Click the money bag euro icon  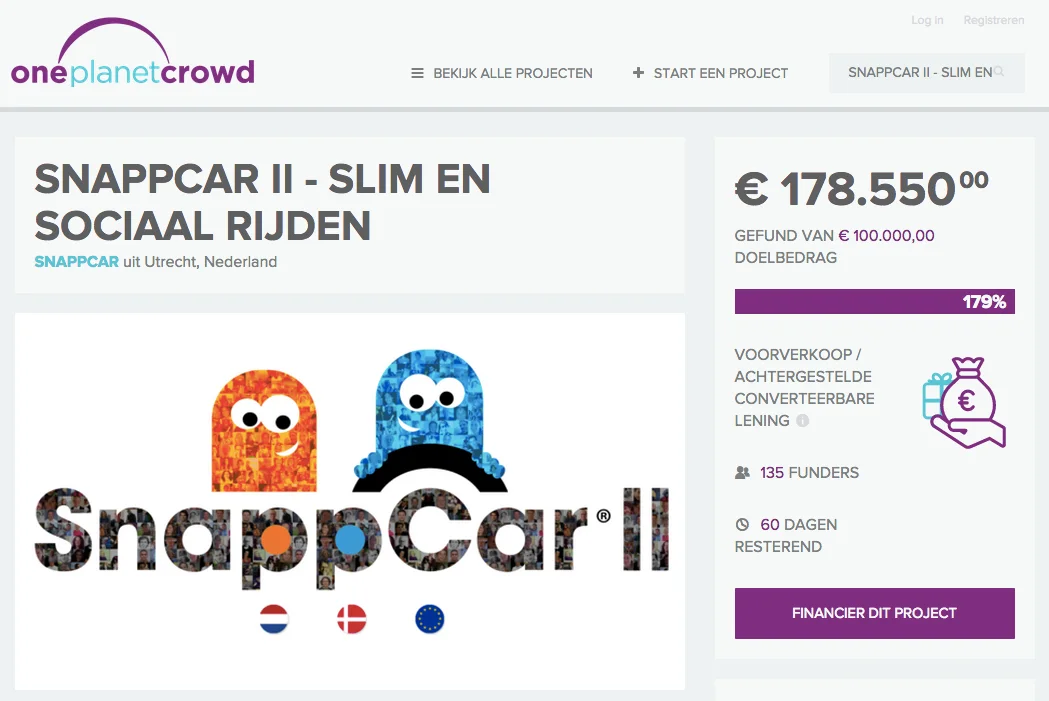point(964,402)
